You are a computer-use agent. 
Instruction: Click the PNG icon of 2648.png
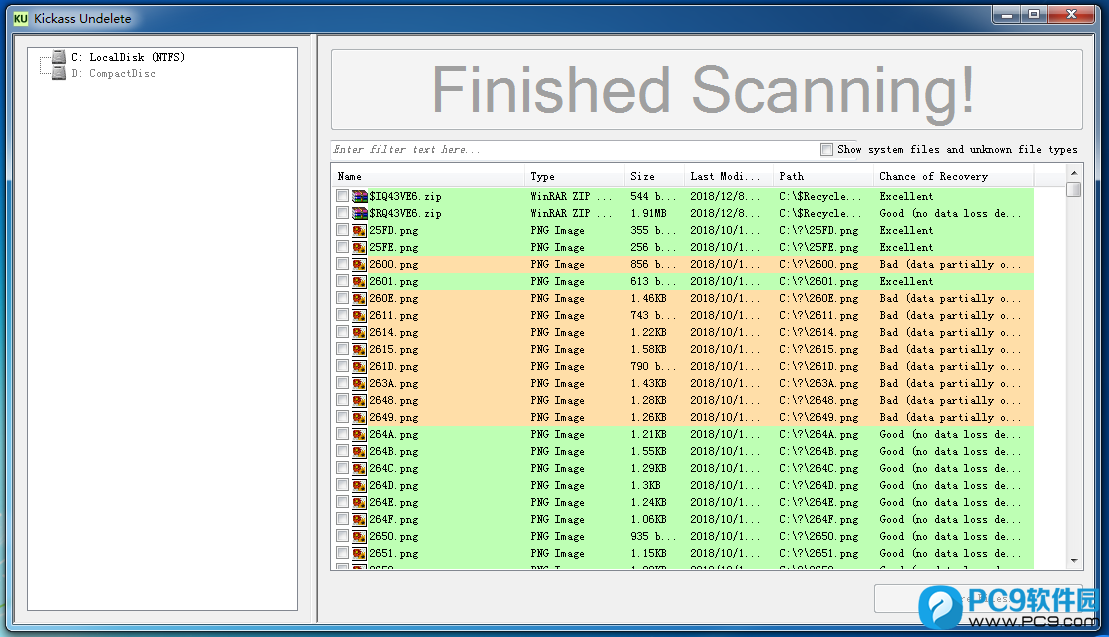360,400
